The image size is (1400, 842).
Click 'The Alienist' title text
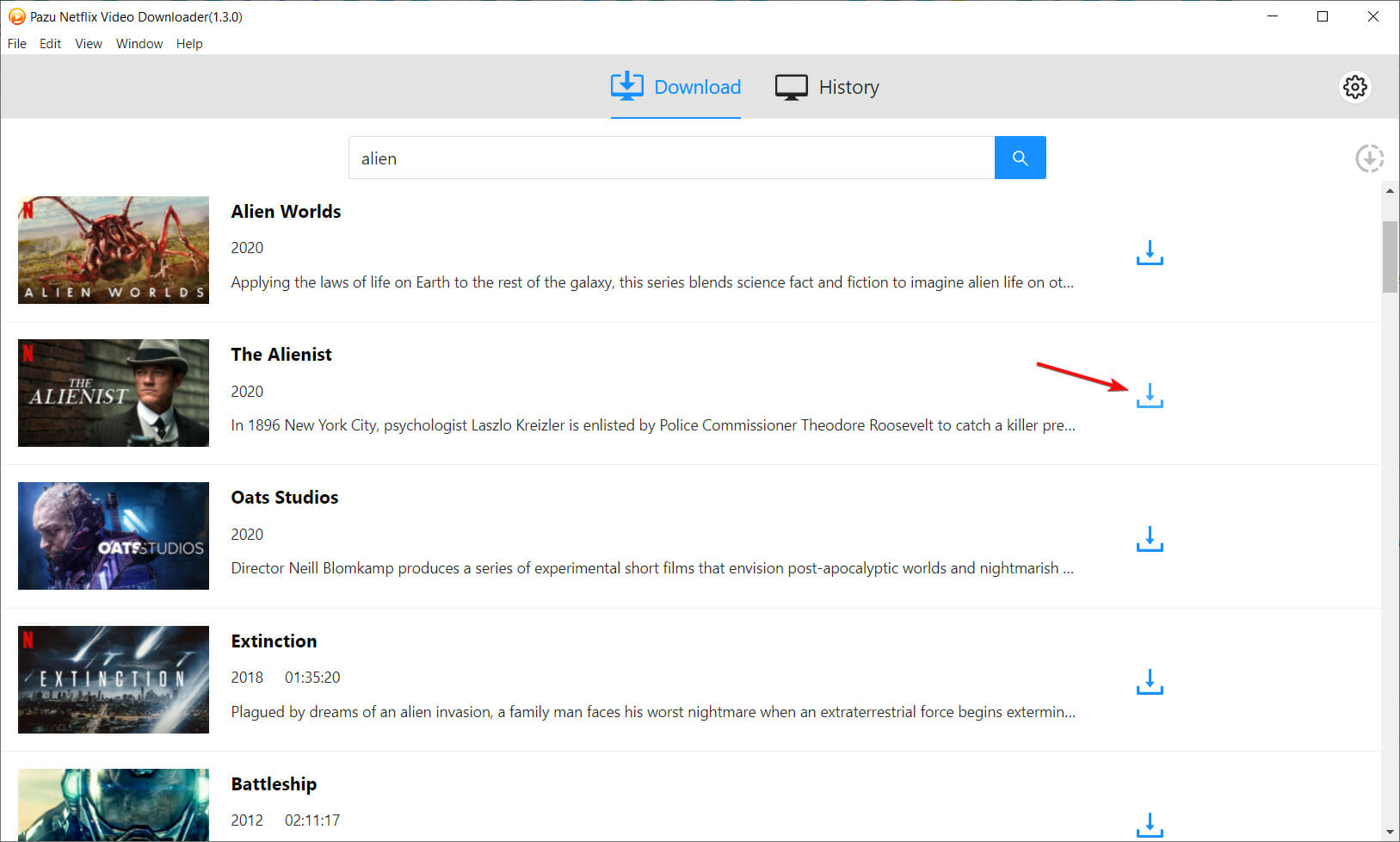(281, 354)
